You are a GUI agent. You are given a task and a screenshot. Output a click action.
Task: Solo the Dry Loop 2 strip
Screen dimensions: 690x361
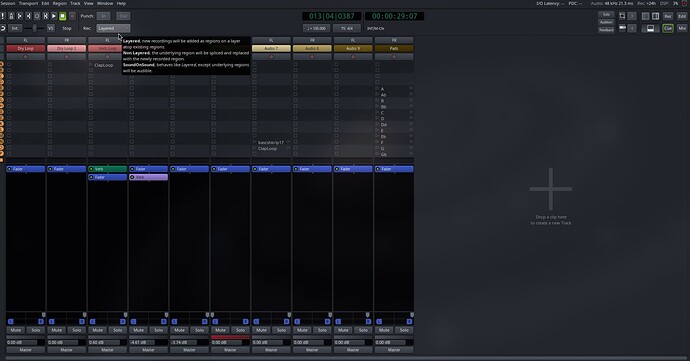point(77,330)
